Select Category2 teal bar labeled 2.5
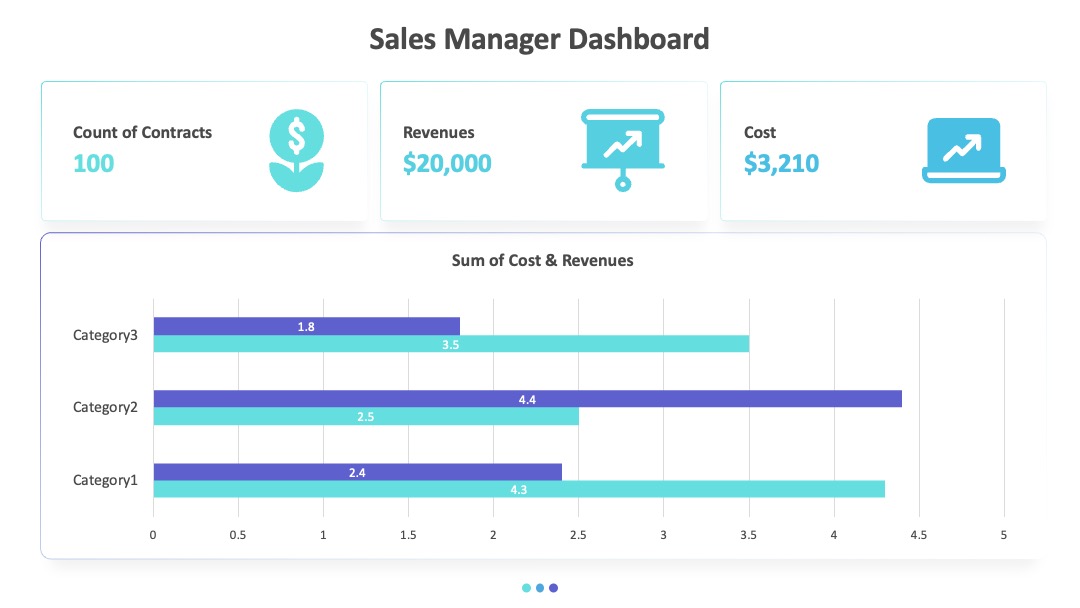Image resolution: width=1080 pixels, height=608 pixels. (366, 416)
